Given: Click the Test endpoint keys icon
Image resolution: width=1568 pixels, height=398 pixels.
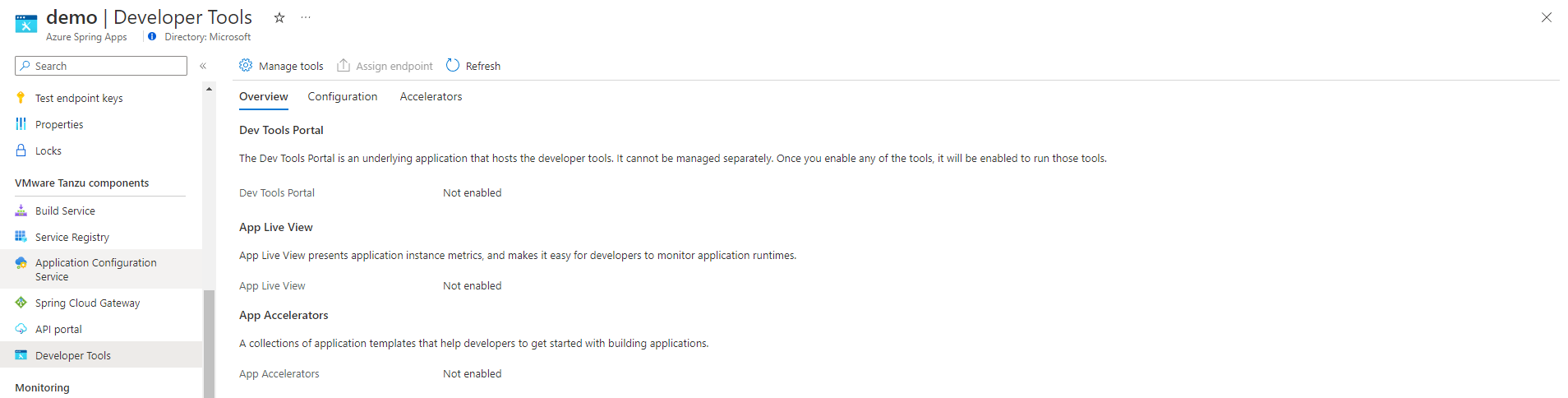Looking at the screenshot, I should pos(21,98).
